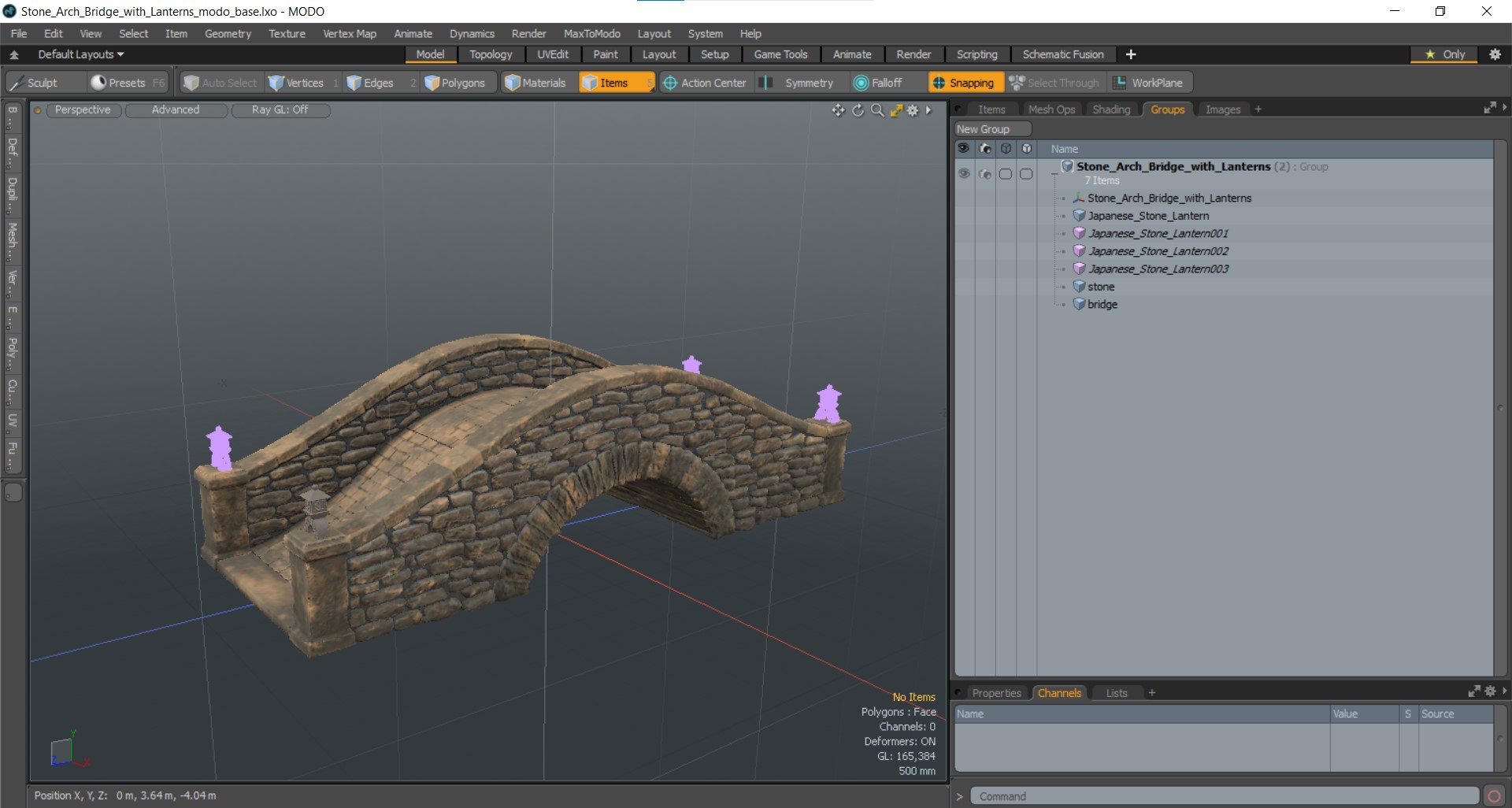Toggle the group's third column checkbox
Image resolution: width=1512 pixels, height=808 pixels.
(1006, 173)
